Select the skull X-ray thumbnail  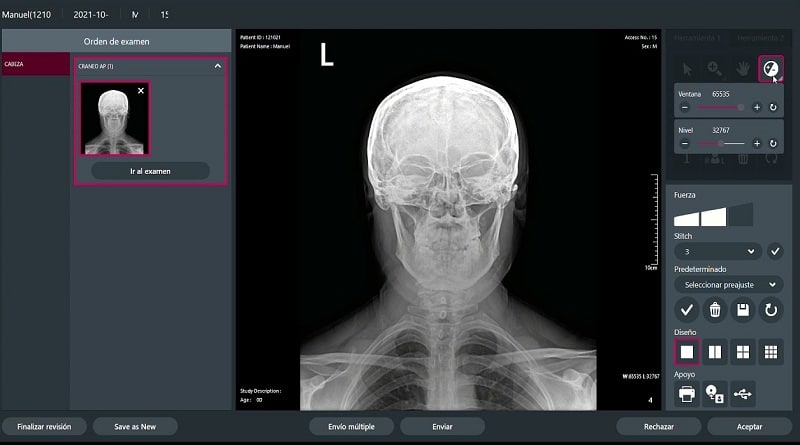click(x=115, y=119)
